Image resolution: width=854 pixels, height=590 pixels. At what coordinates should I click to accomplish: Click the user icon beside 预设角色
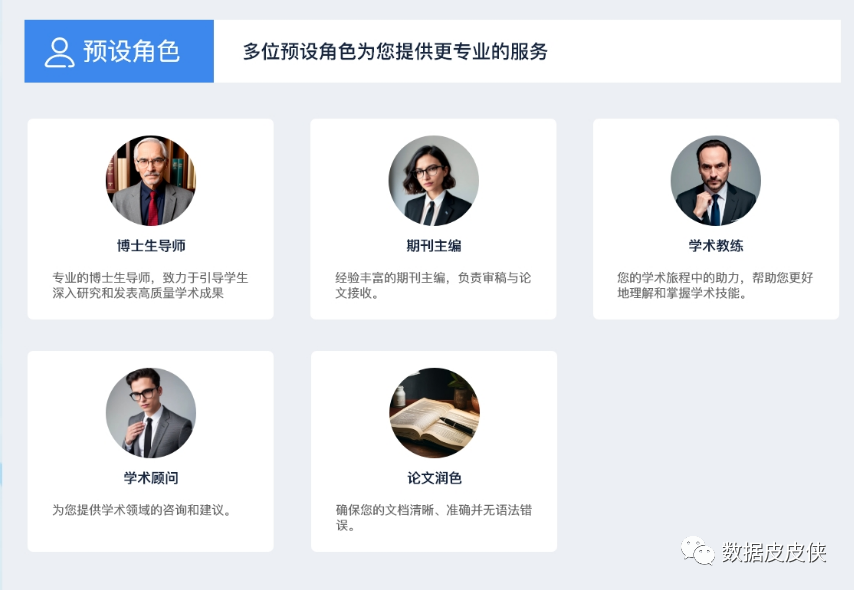click(59, 52)
